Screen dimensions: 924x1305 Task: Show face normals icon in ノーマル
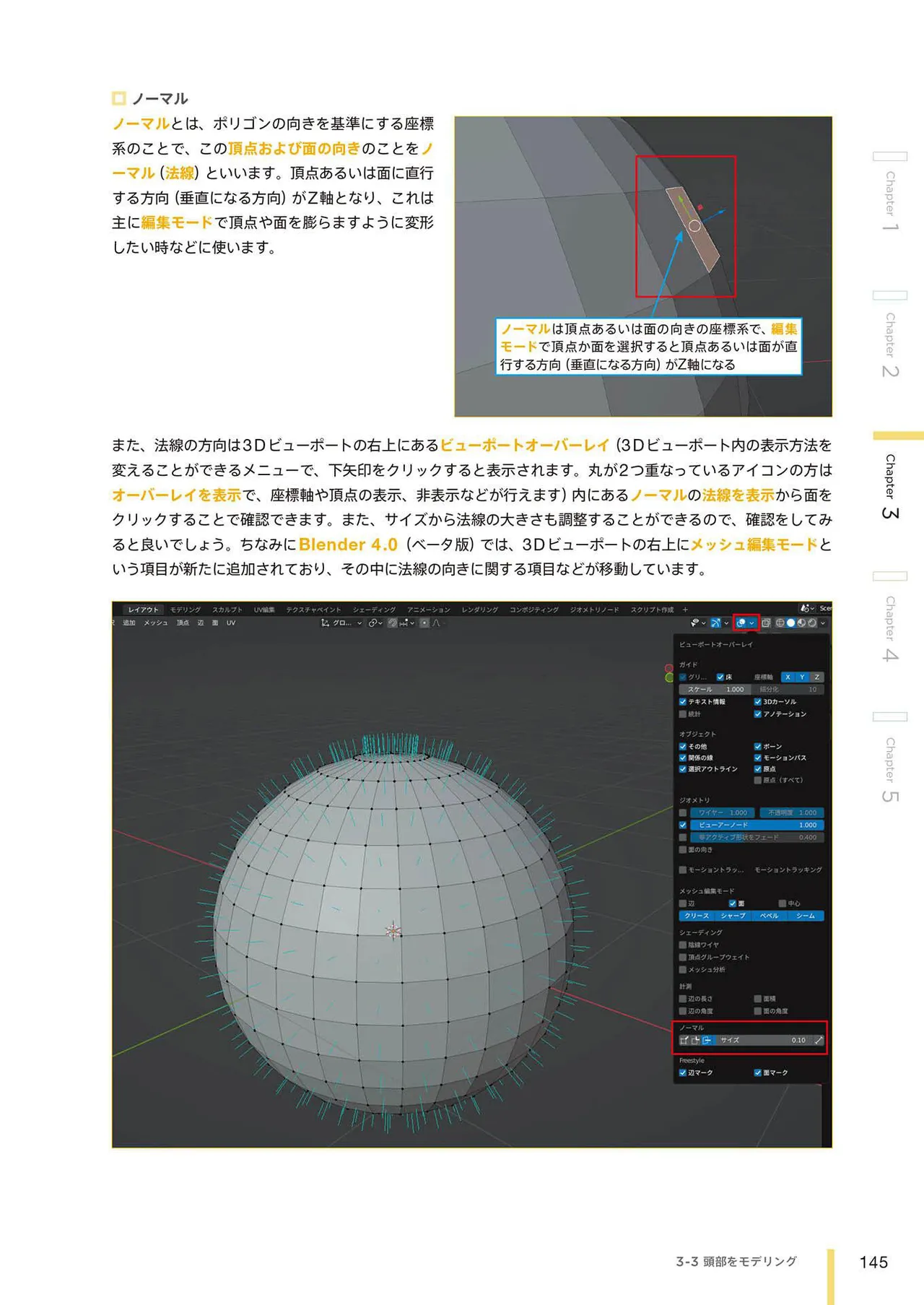click(707, 1041)
